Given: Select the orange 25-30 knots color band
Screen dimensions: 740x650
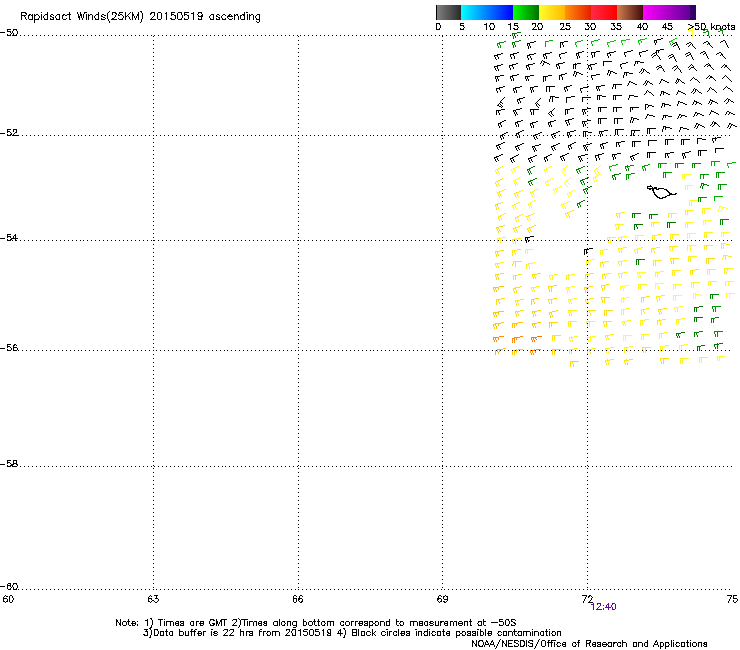Looking at the screenshot, I should tap(578, 12).
